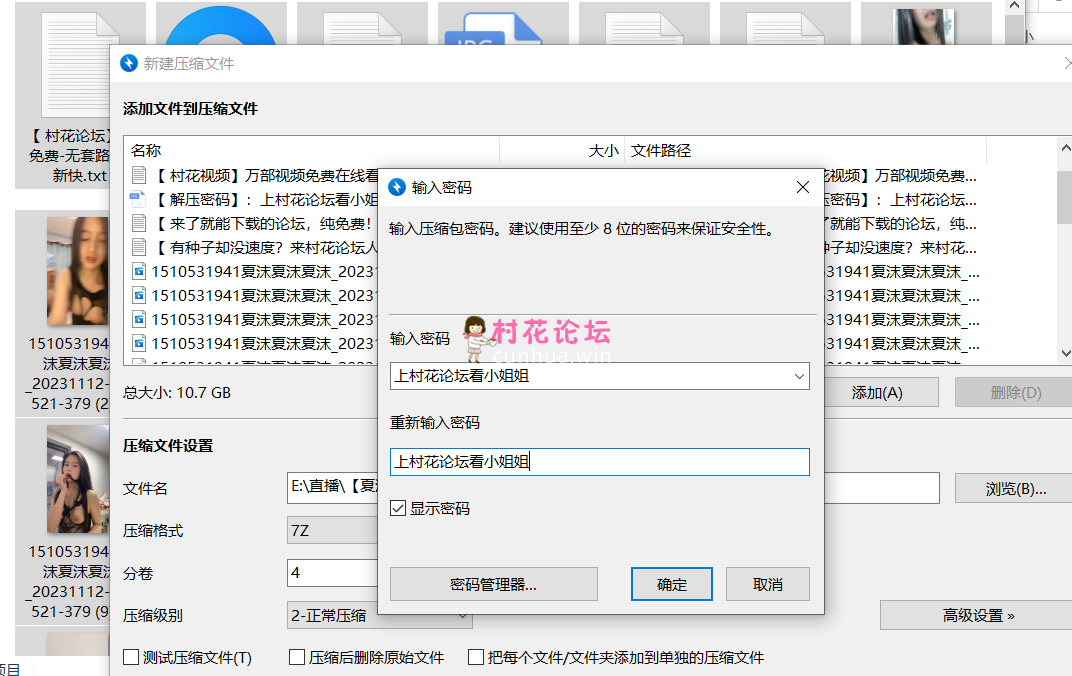Click the Bandizip icon in 输入密码 title bar
The image size is (1072, 676).
coord(397,187)
